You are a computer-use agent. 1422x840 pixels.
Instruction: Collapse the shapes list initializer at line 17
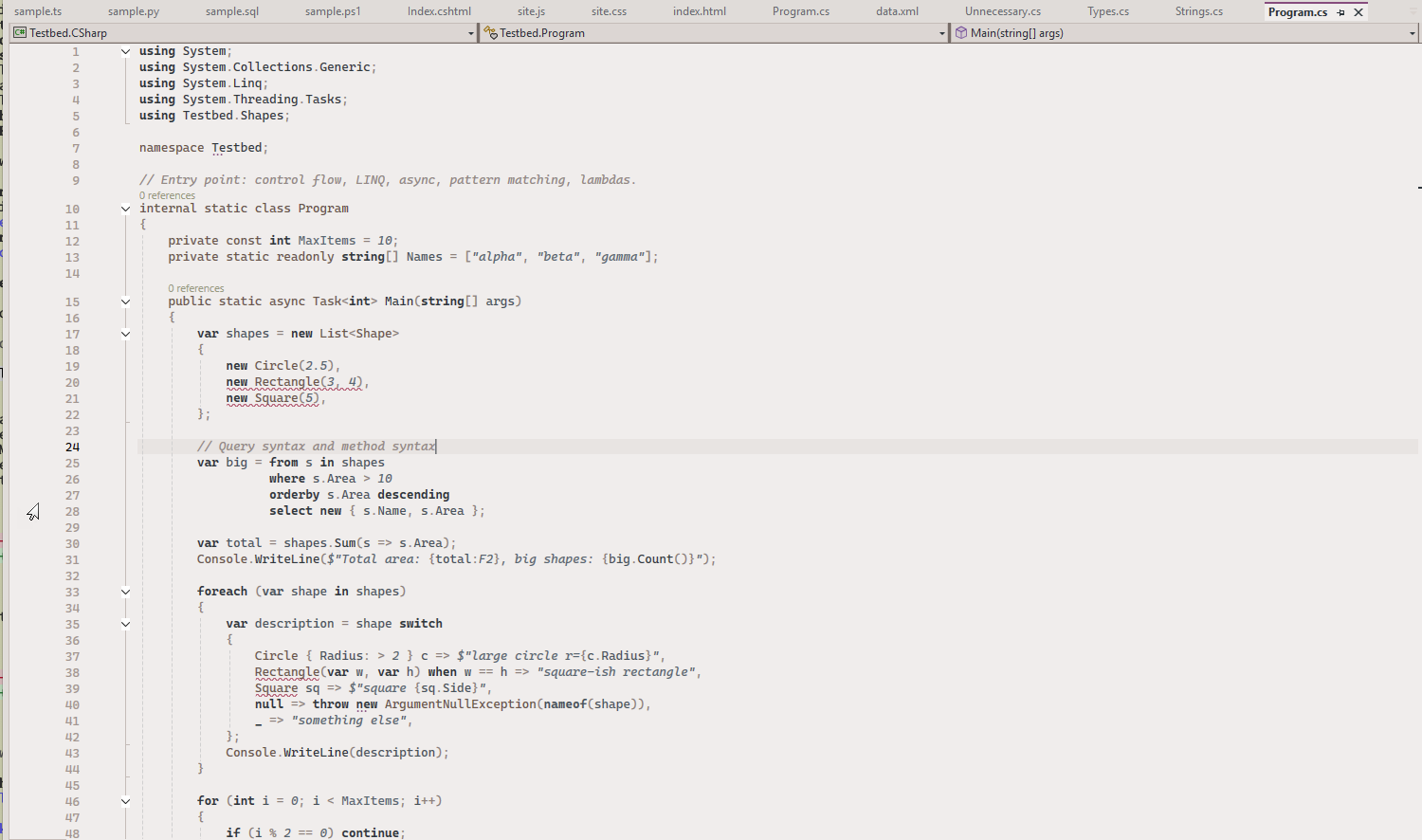125,334
